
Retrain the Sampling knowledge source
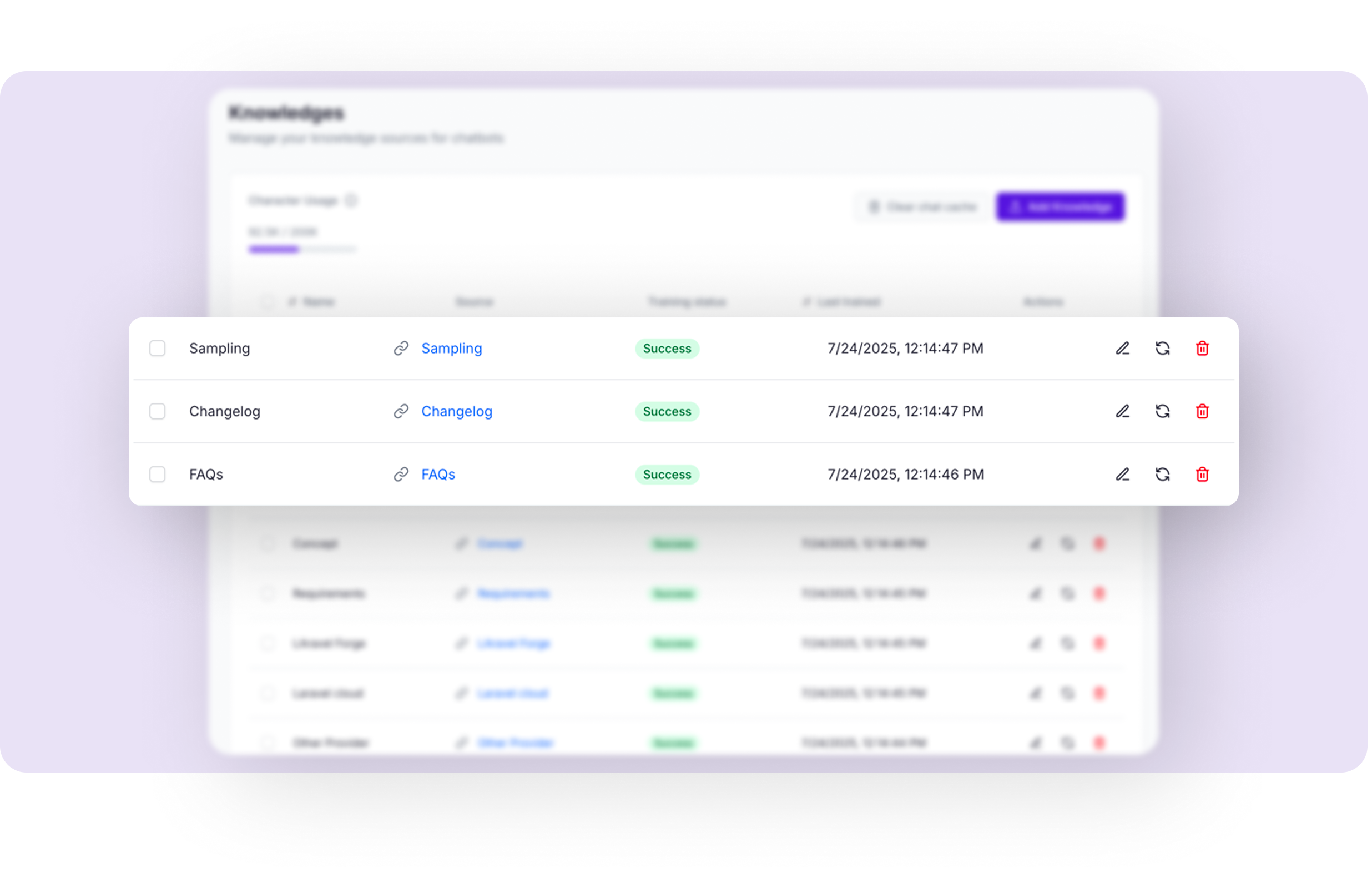[x=1162, y=349]
